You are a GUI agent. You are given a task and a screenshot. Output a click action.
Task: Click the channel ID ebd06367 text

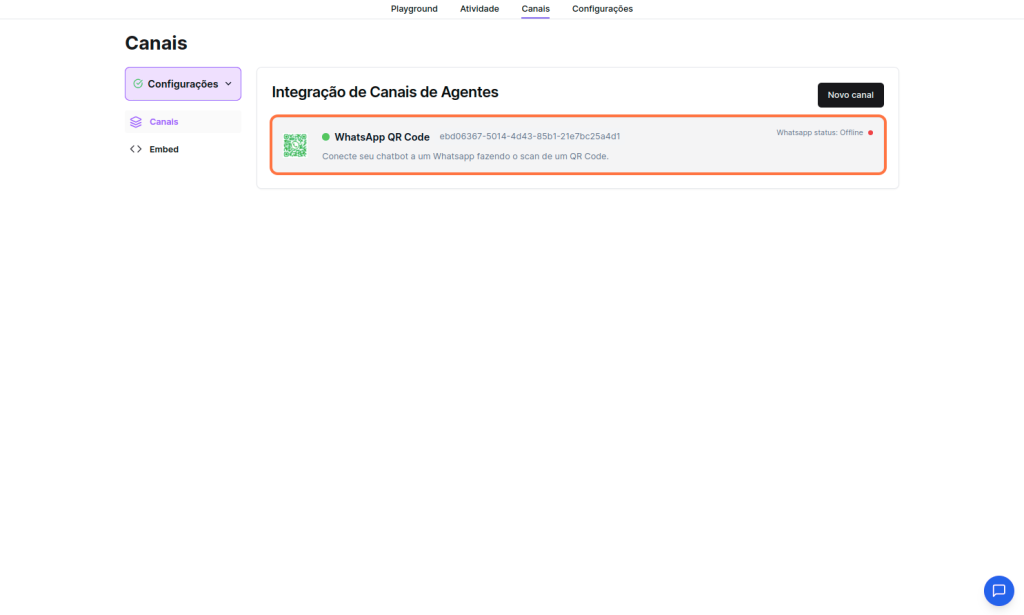coord(530,137)
